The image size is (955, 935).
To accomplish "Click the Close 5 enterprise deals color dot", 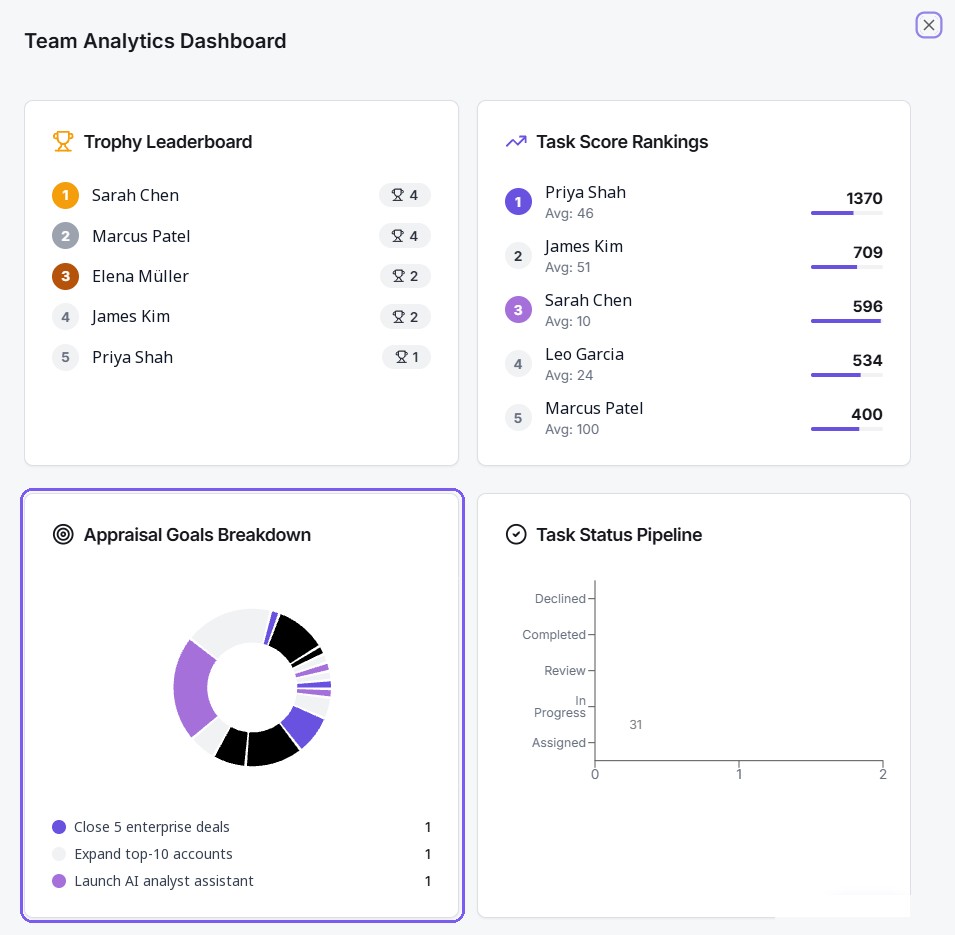I will pyautogui.click(x=59, y=827).
